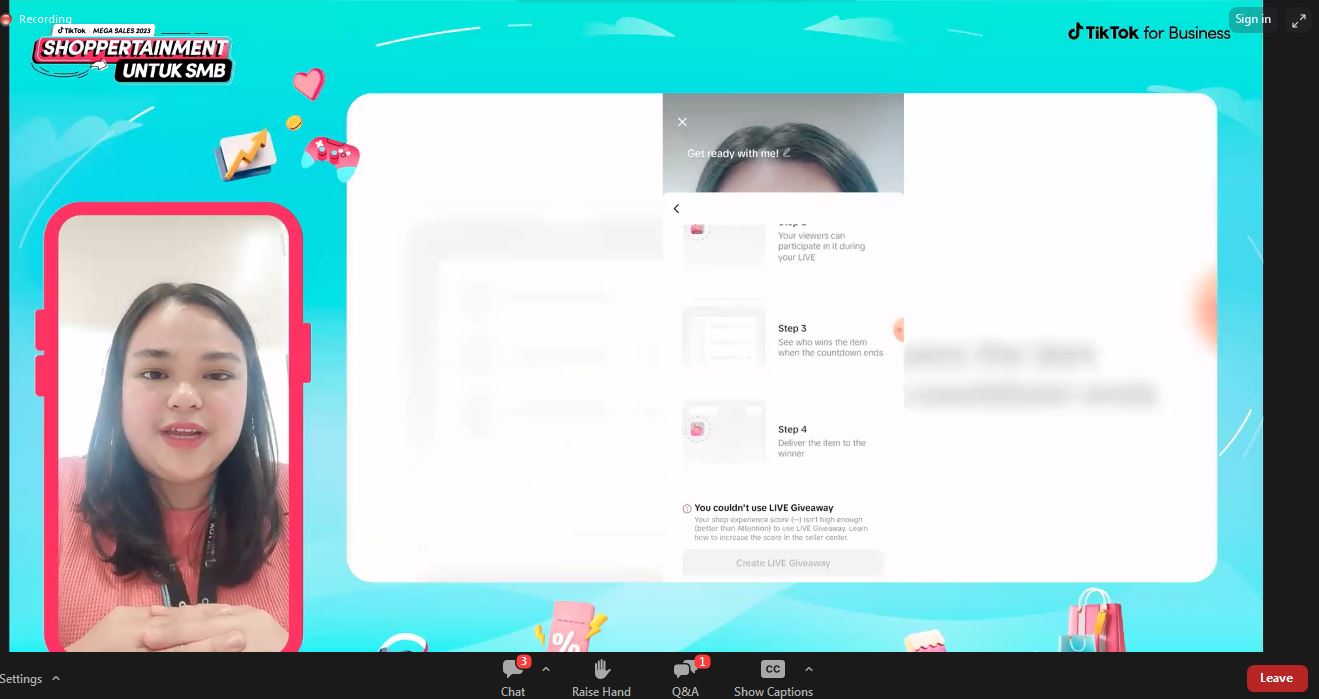Click 'Deliver the item to the winner' text
Viewport: 1319px width, 699px height.
click(x=822, y=448)
